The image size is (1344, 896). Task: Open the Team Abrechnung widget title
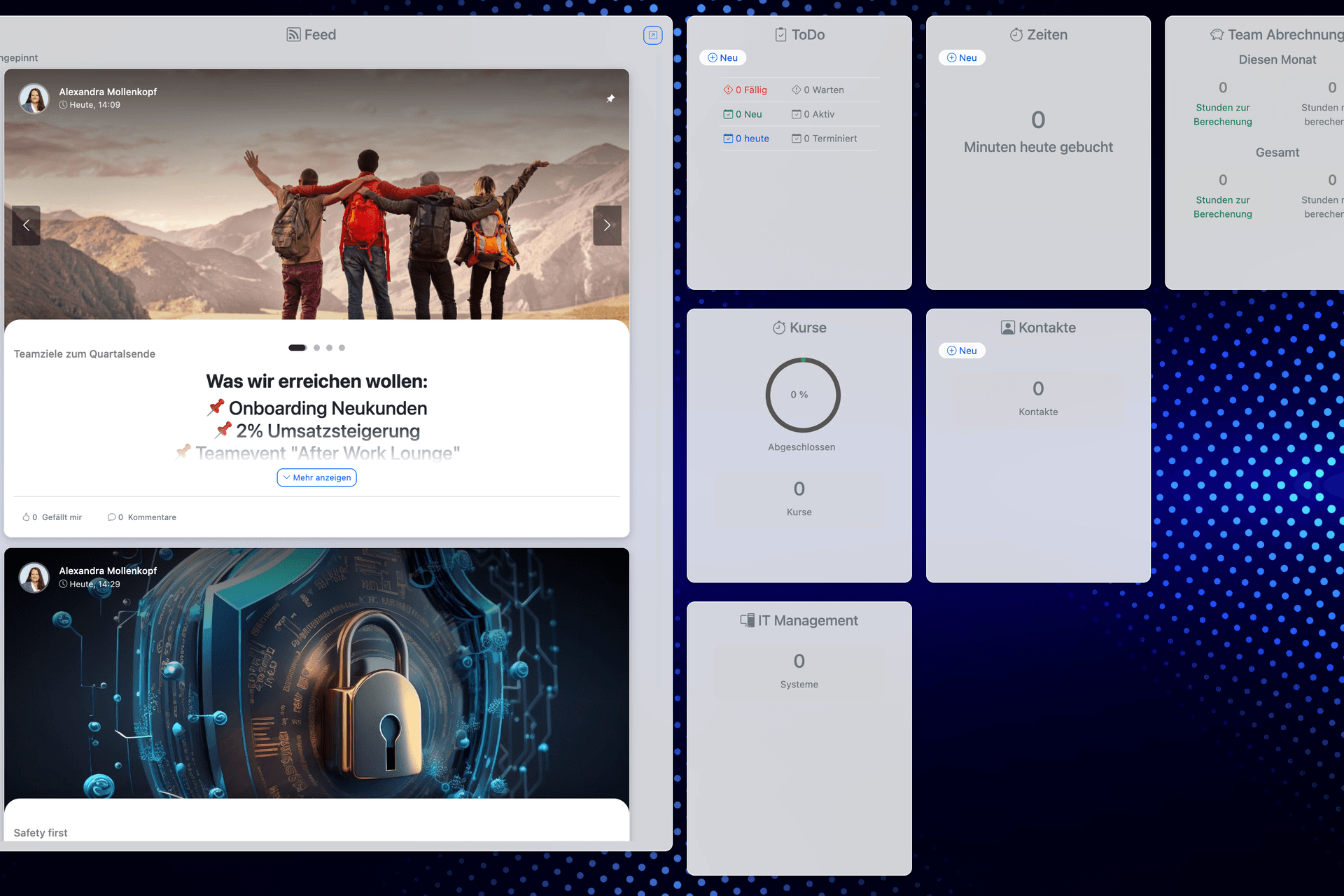point(1277,35)
